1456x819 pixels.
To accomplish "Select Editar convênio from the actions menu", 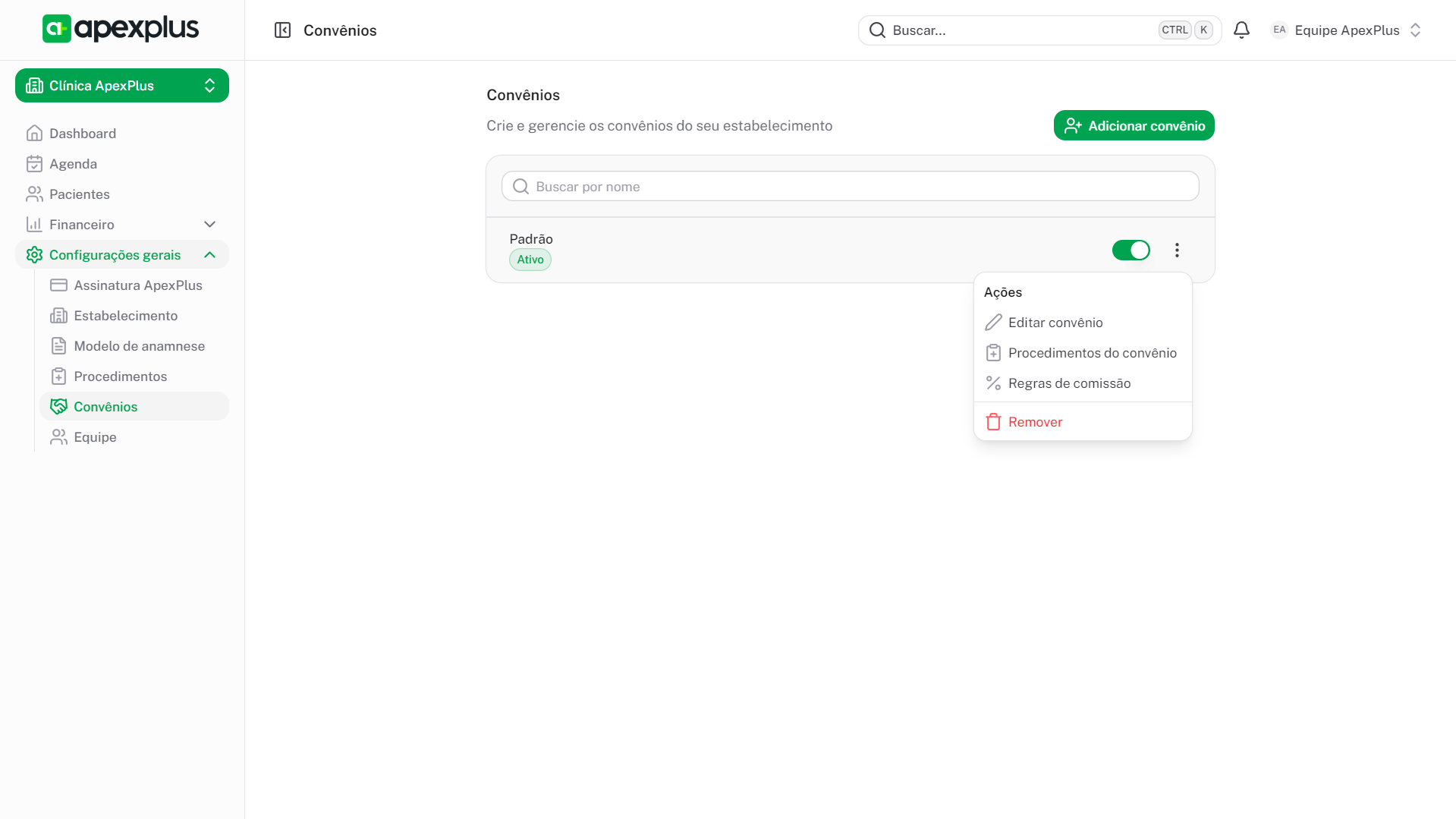I will click(1055, 323).
